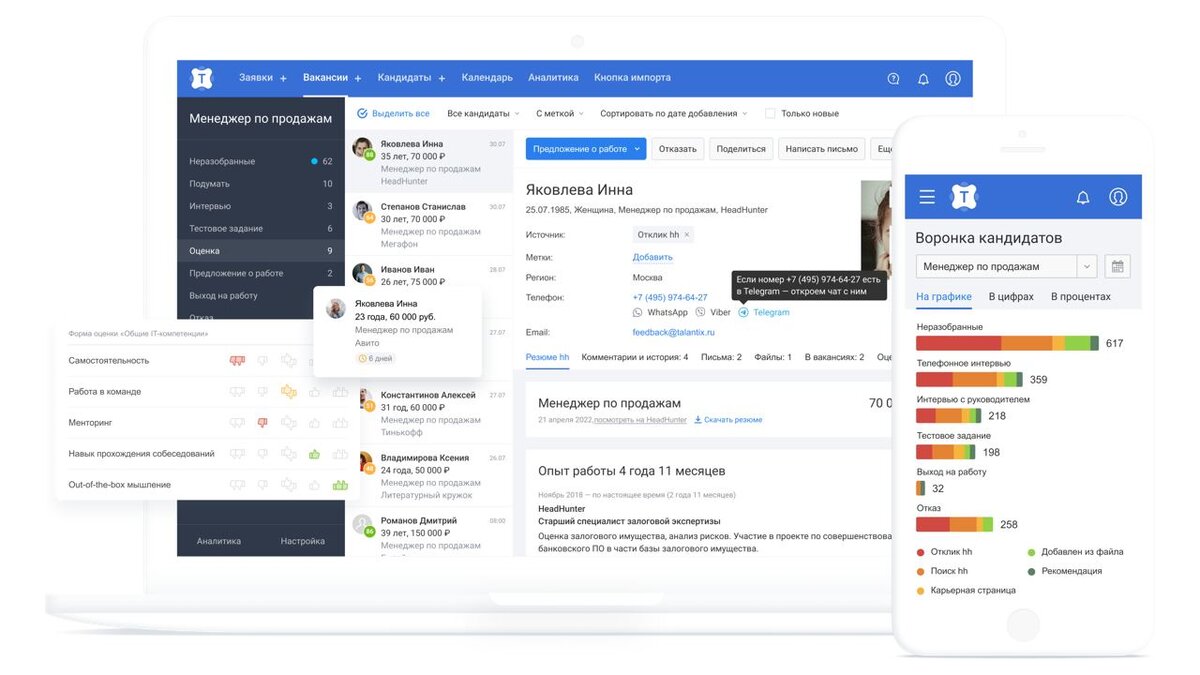Open Viber chat for the candidate
Image resolution: width=1200 pixels, height=675 pixels.
(713, 313)
